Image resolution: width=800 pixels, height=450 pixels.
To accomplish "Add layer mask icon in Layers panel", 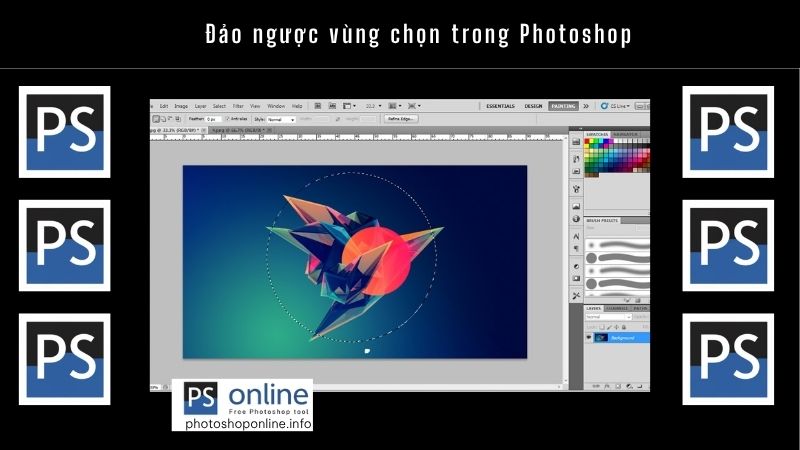I will click(618, 387).
